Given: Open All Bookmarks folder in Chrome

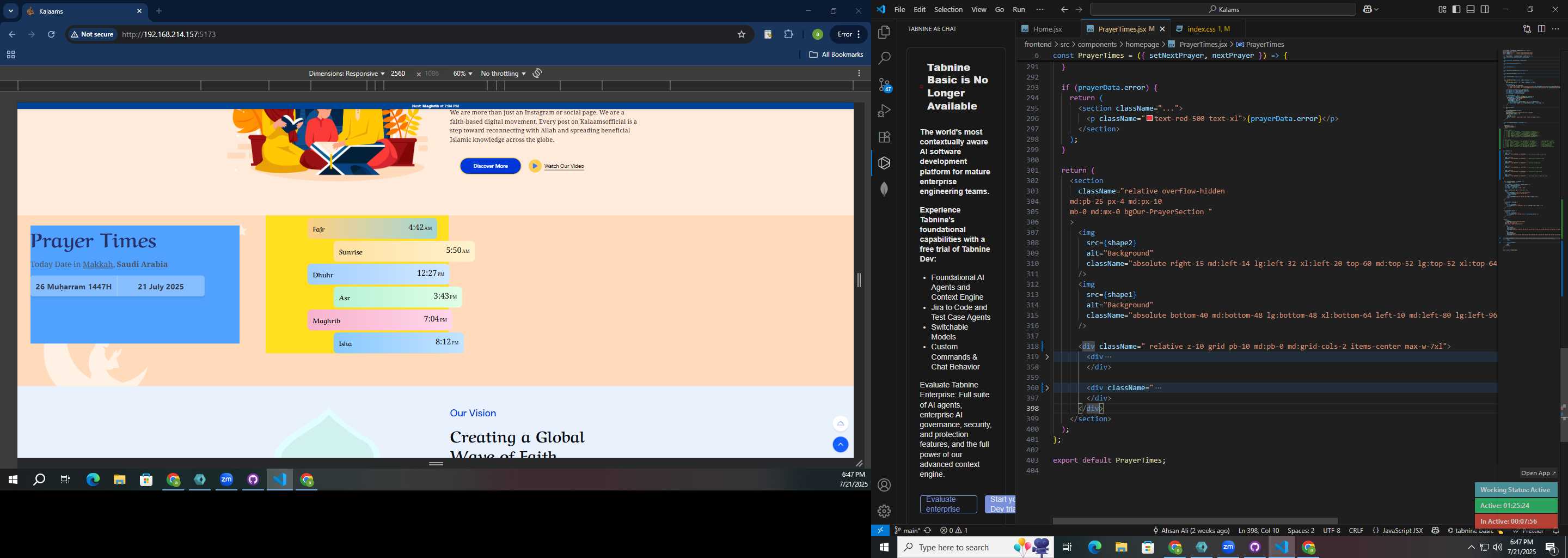Looking at the screenshot, I should click(x=836, y=55).
